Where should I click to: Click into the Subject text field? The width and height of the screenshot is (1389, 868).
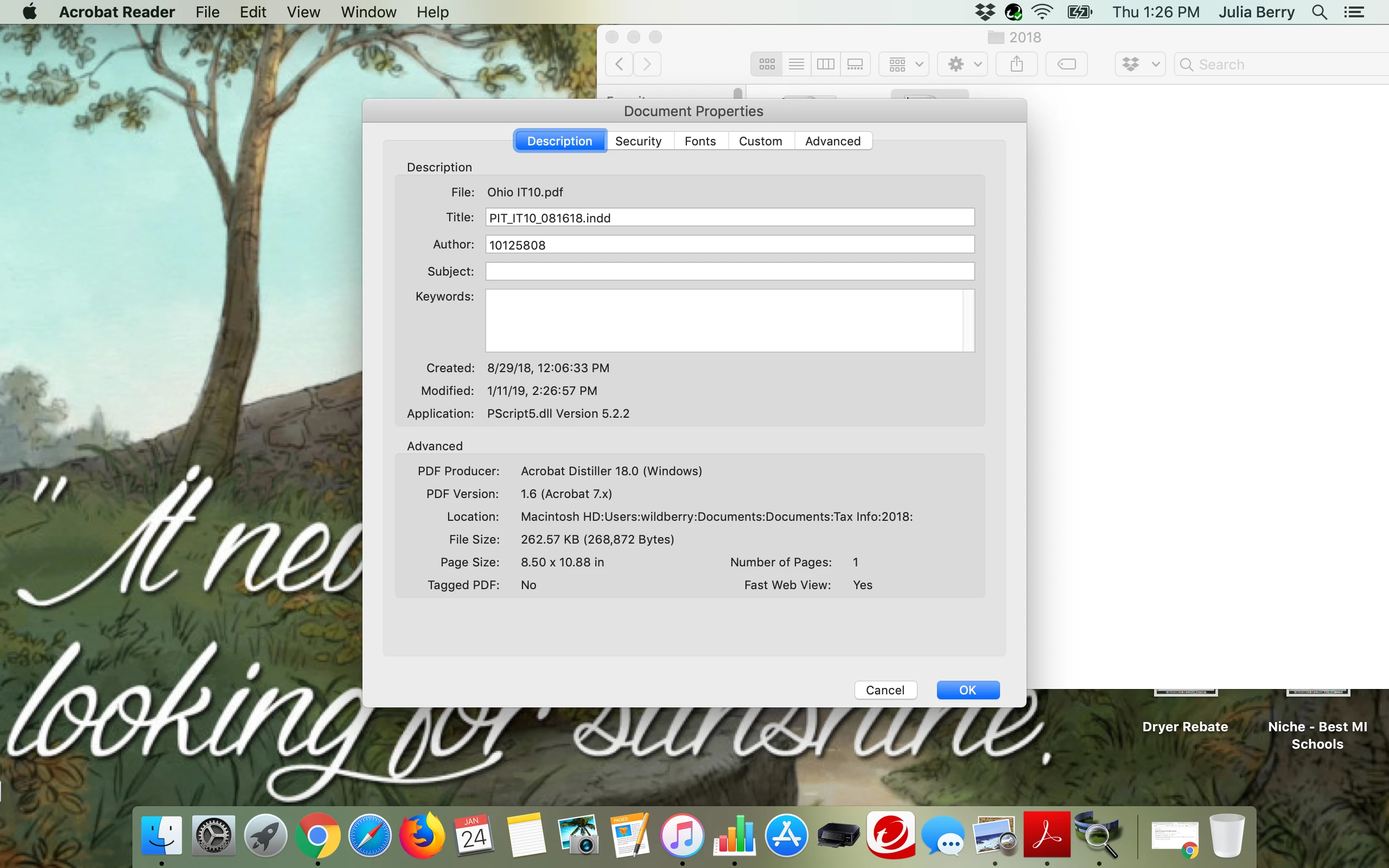(730, 272)
